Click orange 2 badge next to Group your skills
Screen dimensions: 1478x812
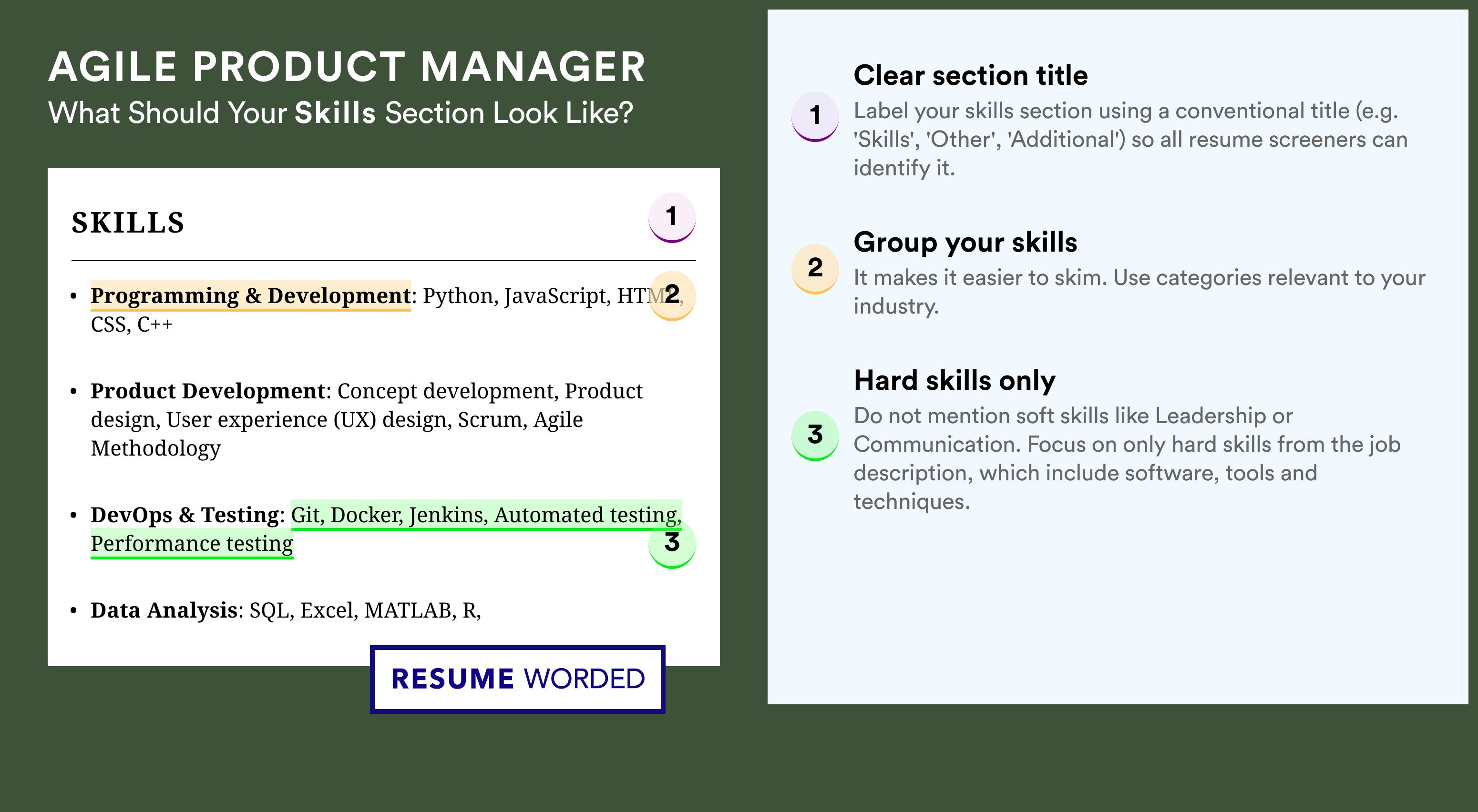[815, 269]
